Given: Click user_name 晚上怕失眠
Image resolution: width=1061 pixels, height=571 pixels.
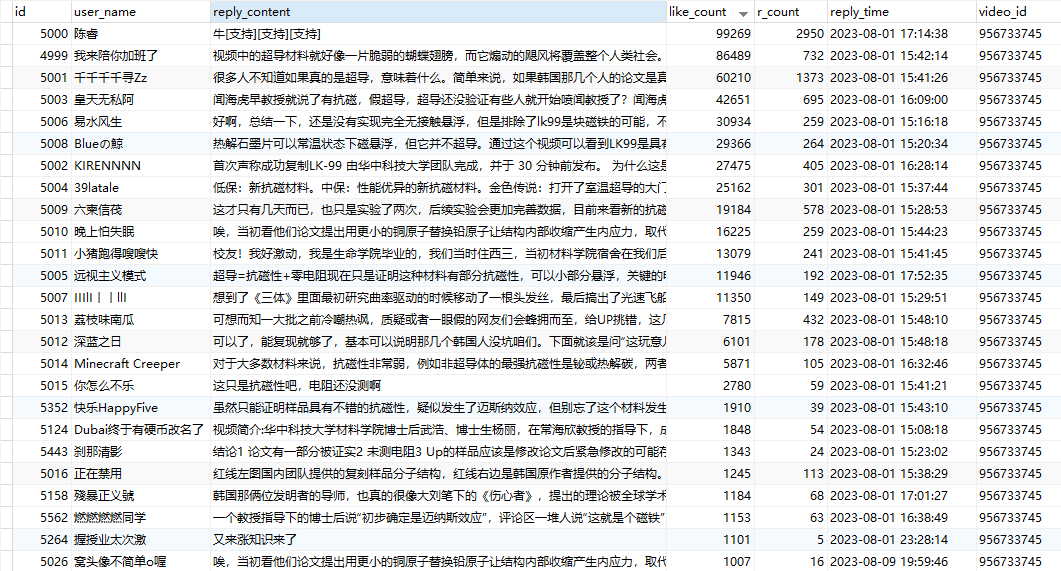Looking at the screenshot, I should (104, 231).
